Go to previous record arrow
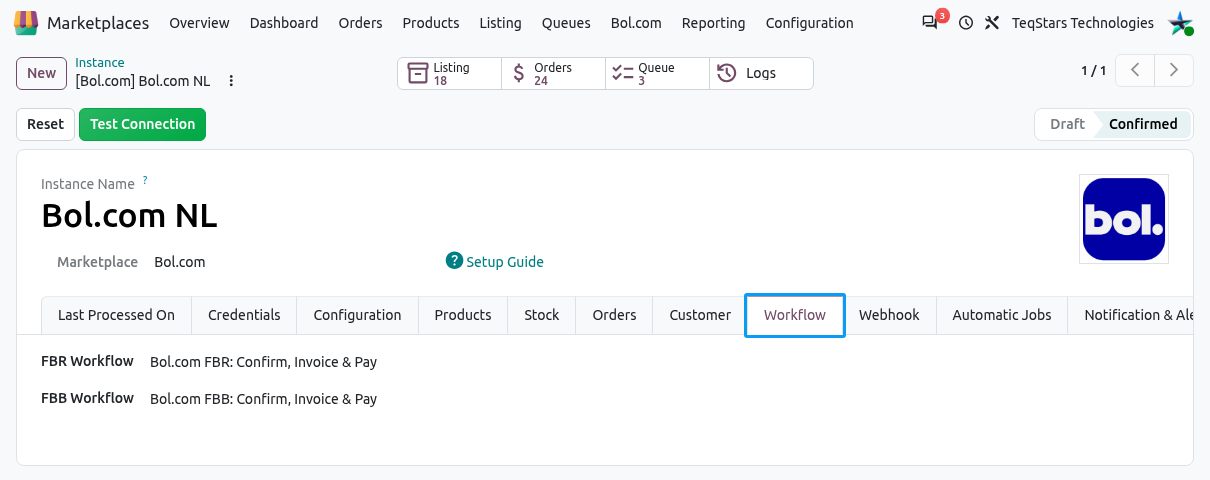The image size is (1210, 480). tap(1135, 70)
